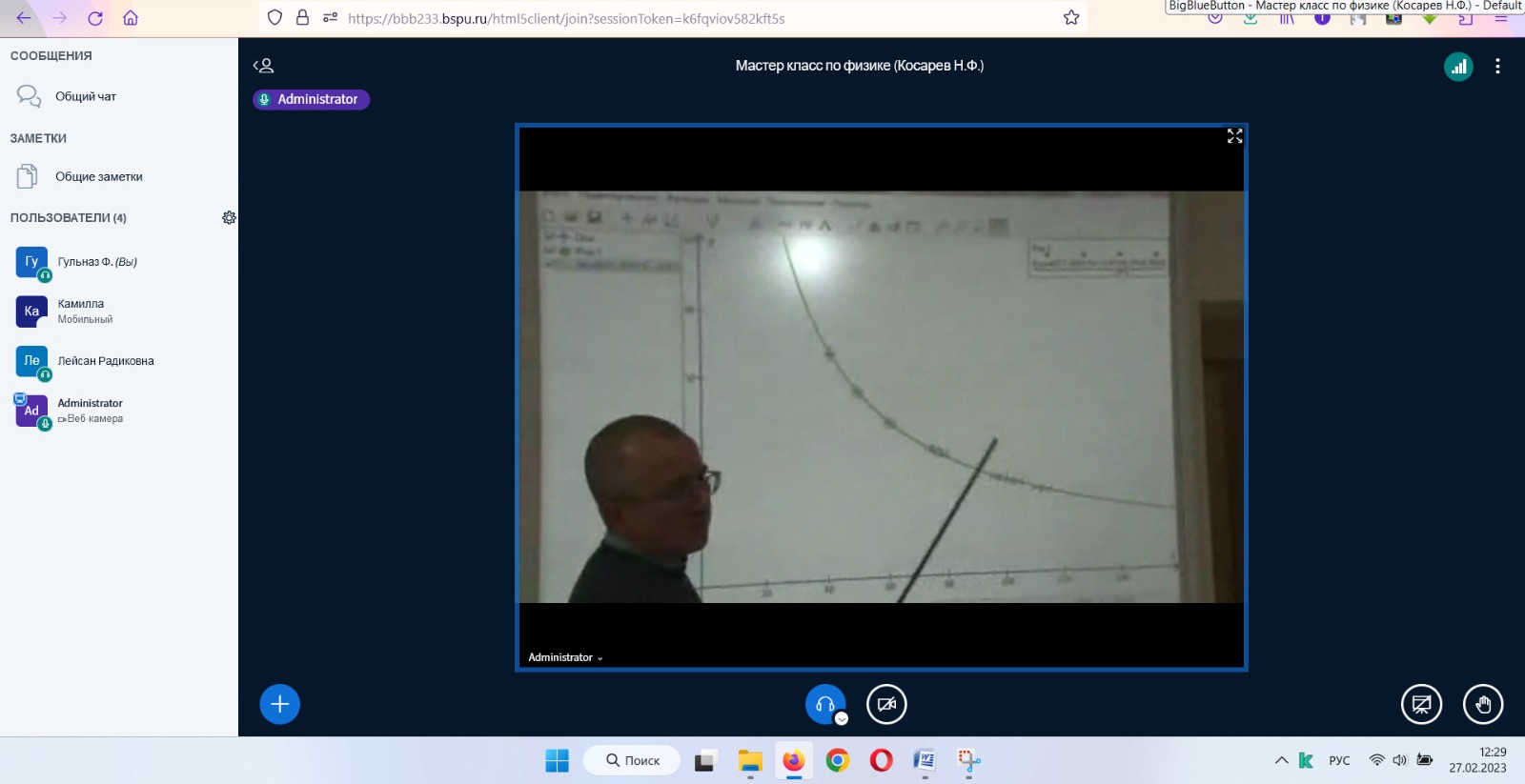
Task: Click the Administrator talking indicator
Action: (x=311, y=99)
